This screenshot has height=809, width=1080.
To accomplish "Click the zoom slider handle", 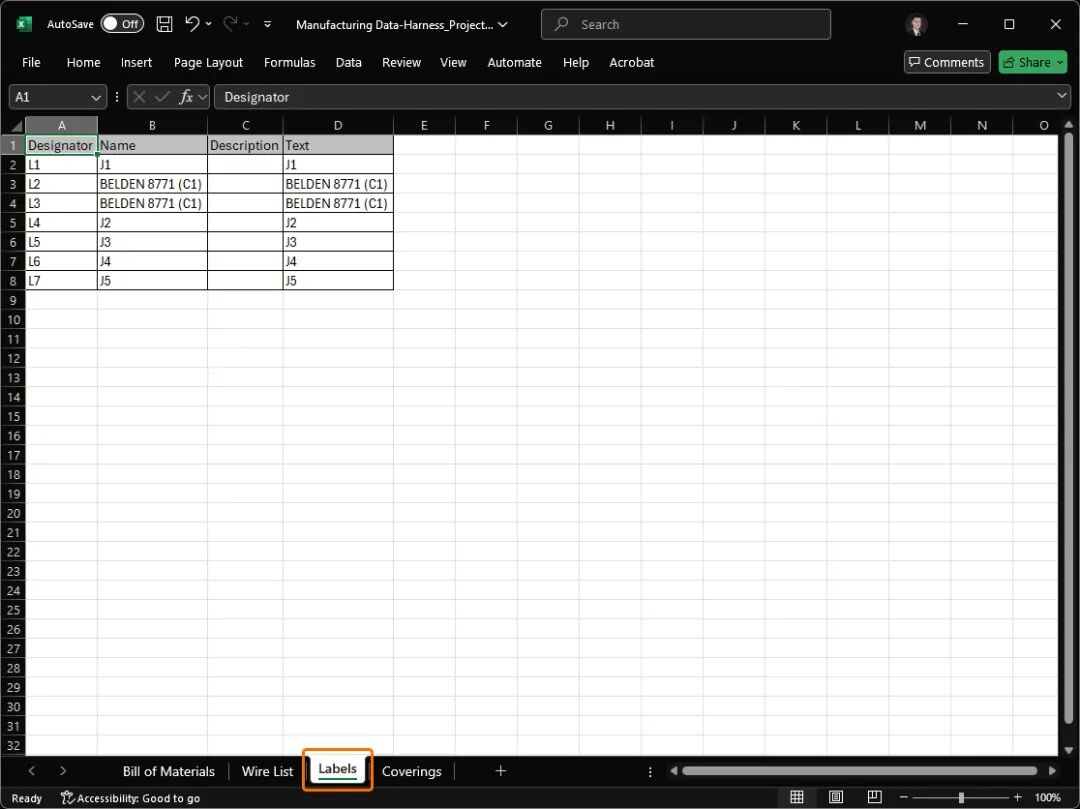I will click(x=961, y=797).
